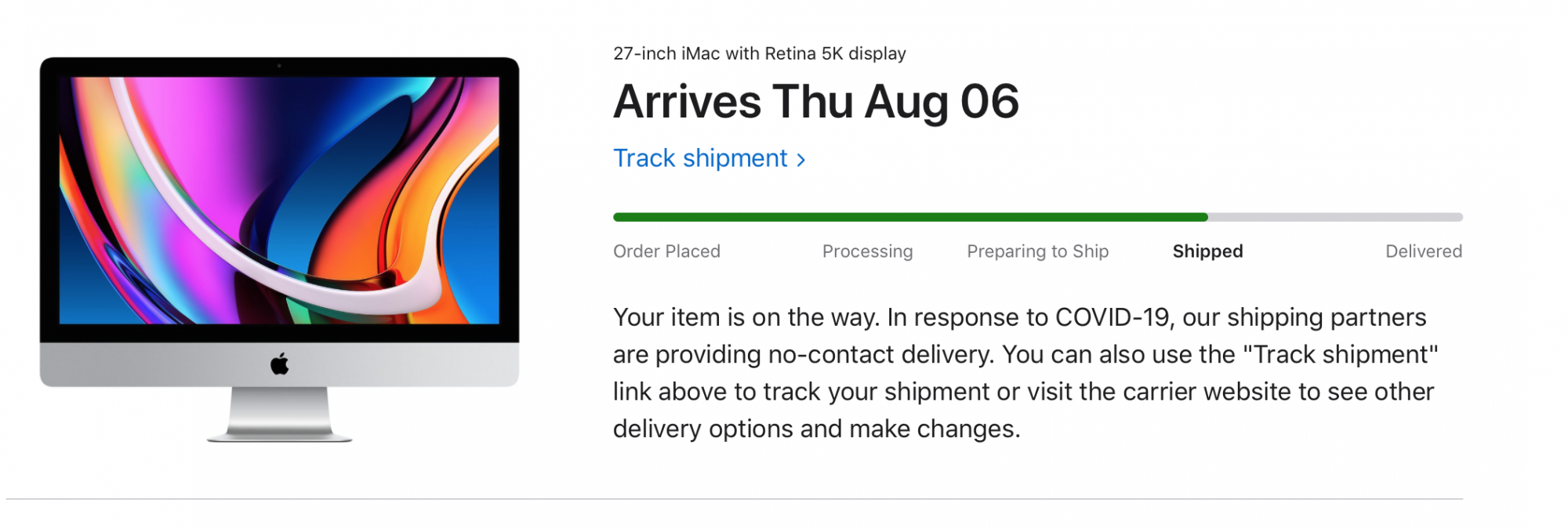Click the iMac stand base
Image resolution: width=1568 pixels, height=528 pixels.
click(279, 433)
